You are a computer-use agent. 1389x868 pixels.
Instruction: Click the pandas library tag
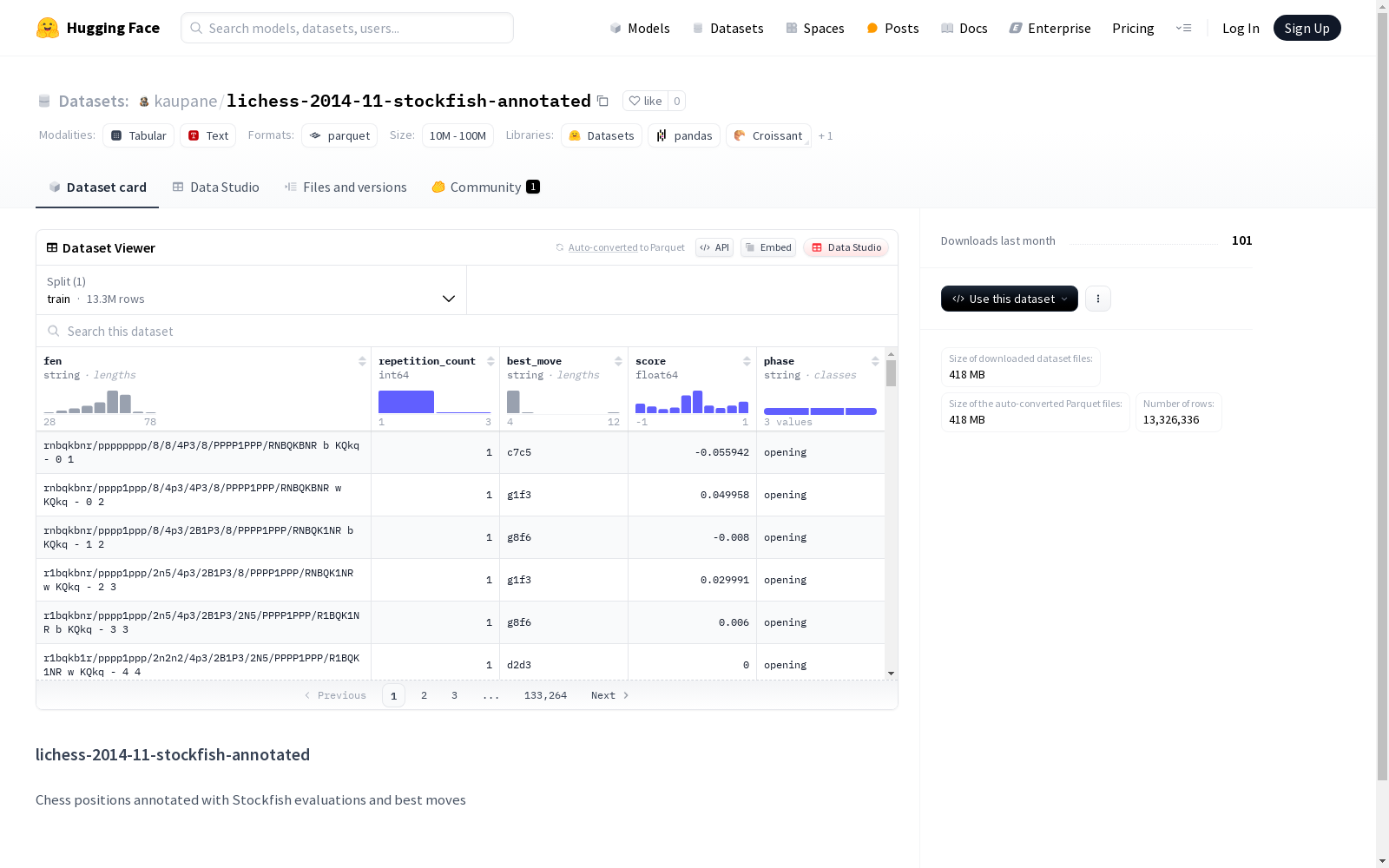coord(684,135)
